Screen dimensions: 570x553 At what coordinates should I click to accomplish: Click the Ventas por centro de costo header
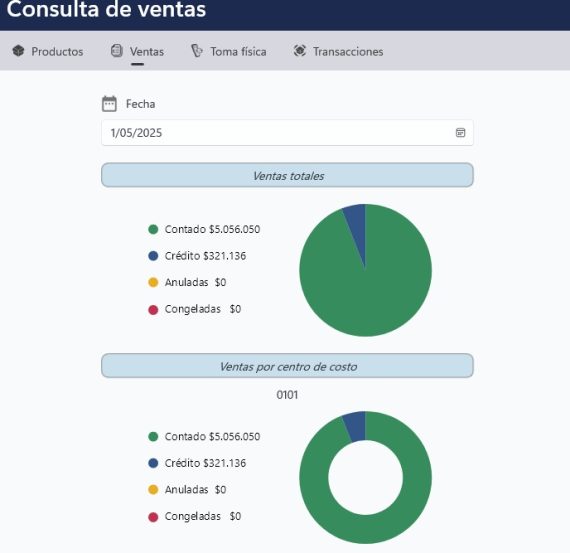pos(287,366)
